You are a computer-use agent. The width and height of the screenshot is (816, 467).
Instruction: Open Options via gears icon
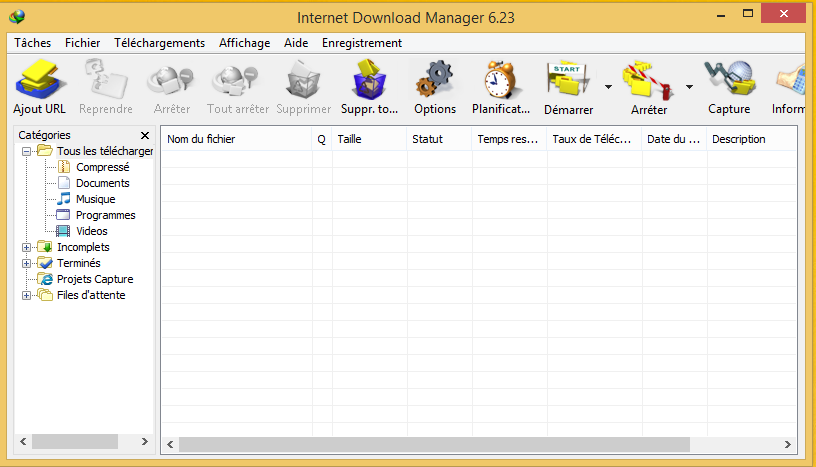pos(434,79)
